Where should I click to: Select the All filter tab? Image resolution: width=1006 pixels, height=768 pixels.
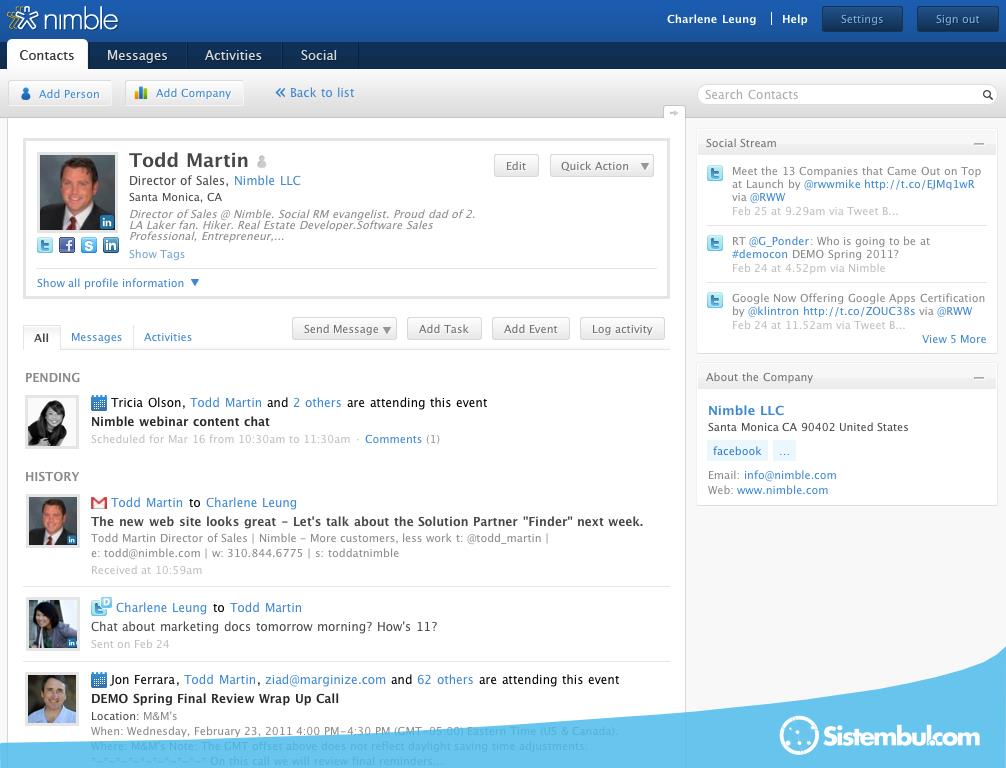pyautogui.click(x=42, y=337)
